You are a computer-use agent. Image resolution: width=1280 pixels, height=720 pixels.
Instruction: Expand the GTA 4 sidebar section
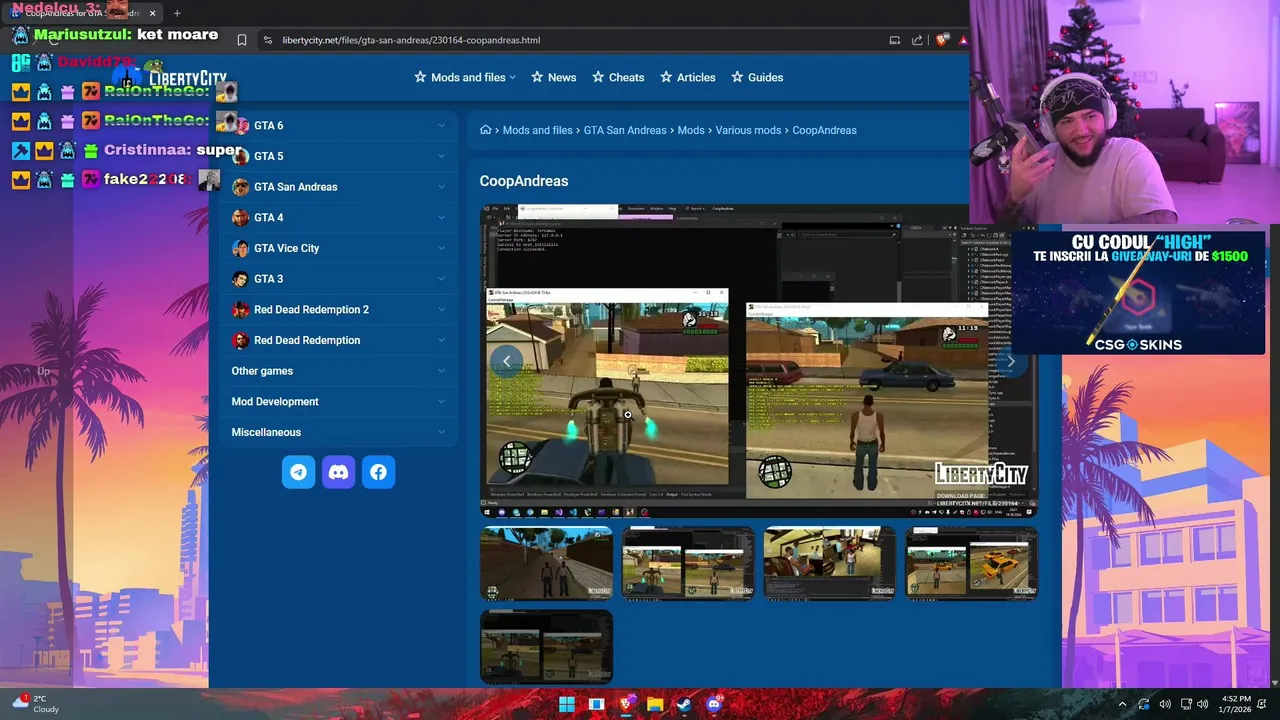pos(441,217)
